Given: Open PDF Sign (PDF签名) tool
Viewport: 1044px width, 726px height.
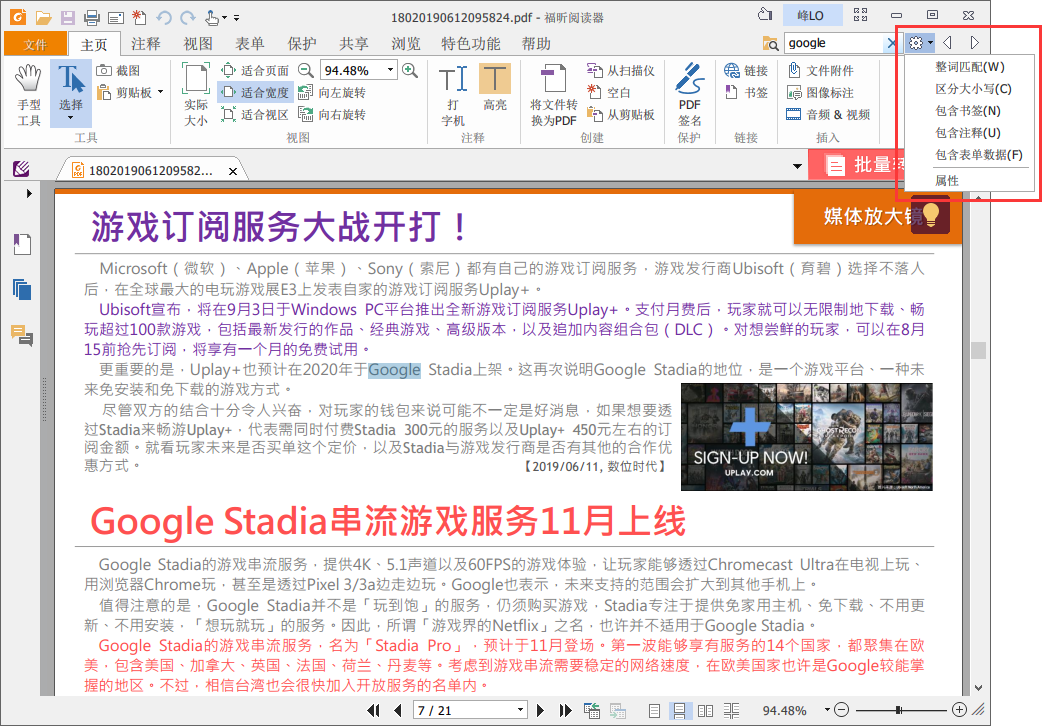Looking at the screenshot, I should (x=689, y=95).
